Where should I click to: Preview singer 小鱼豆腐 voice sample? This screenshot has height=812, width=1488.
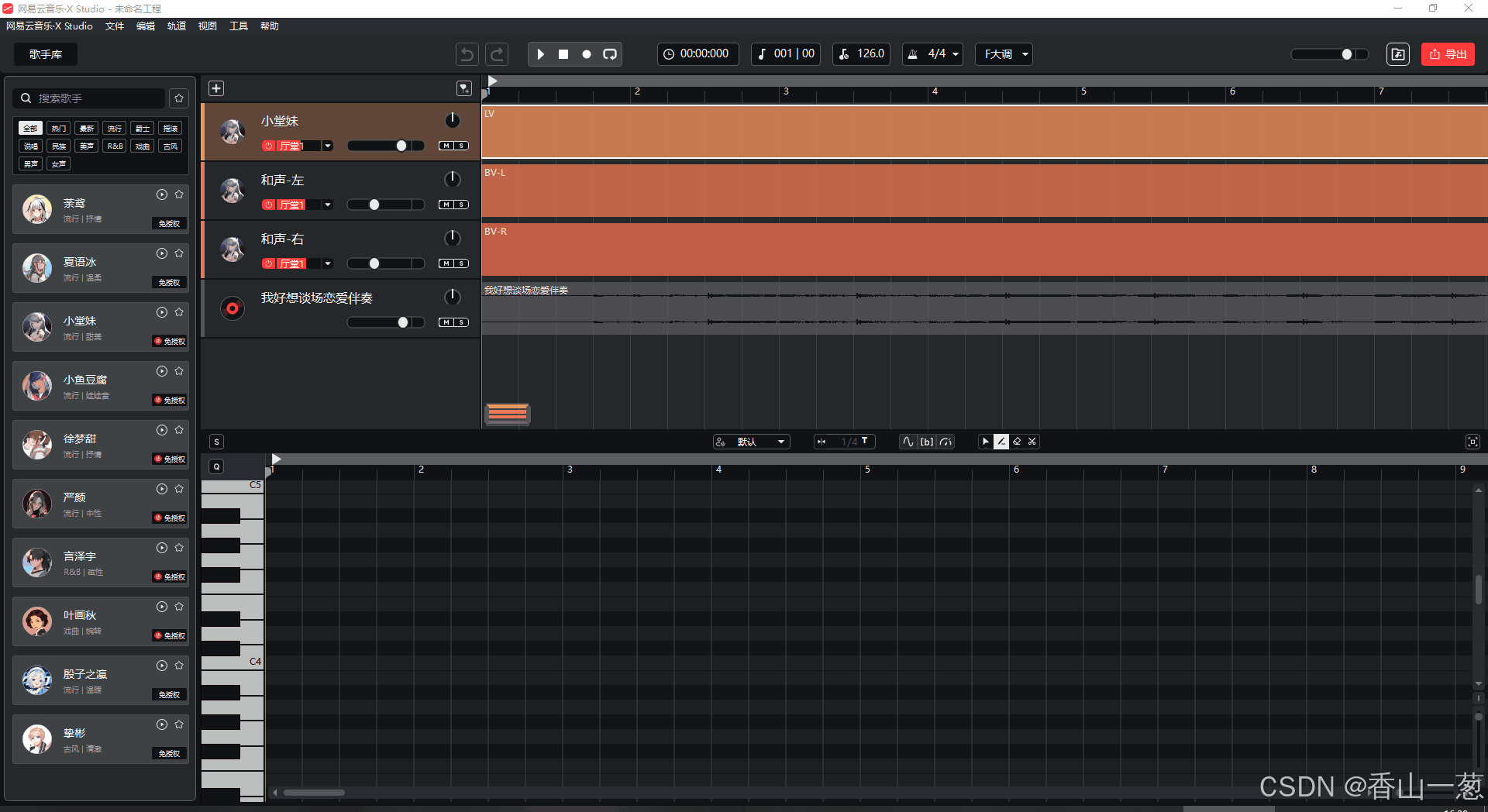(162, 371)
